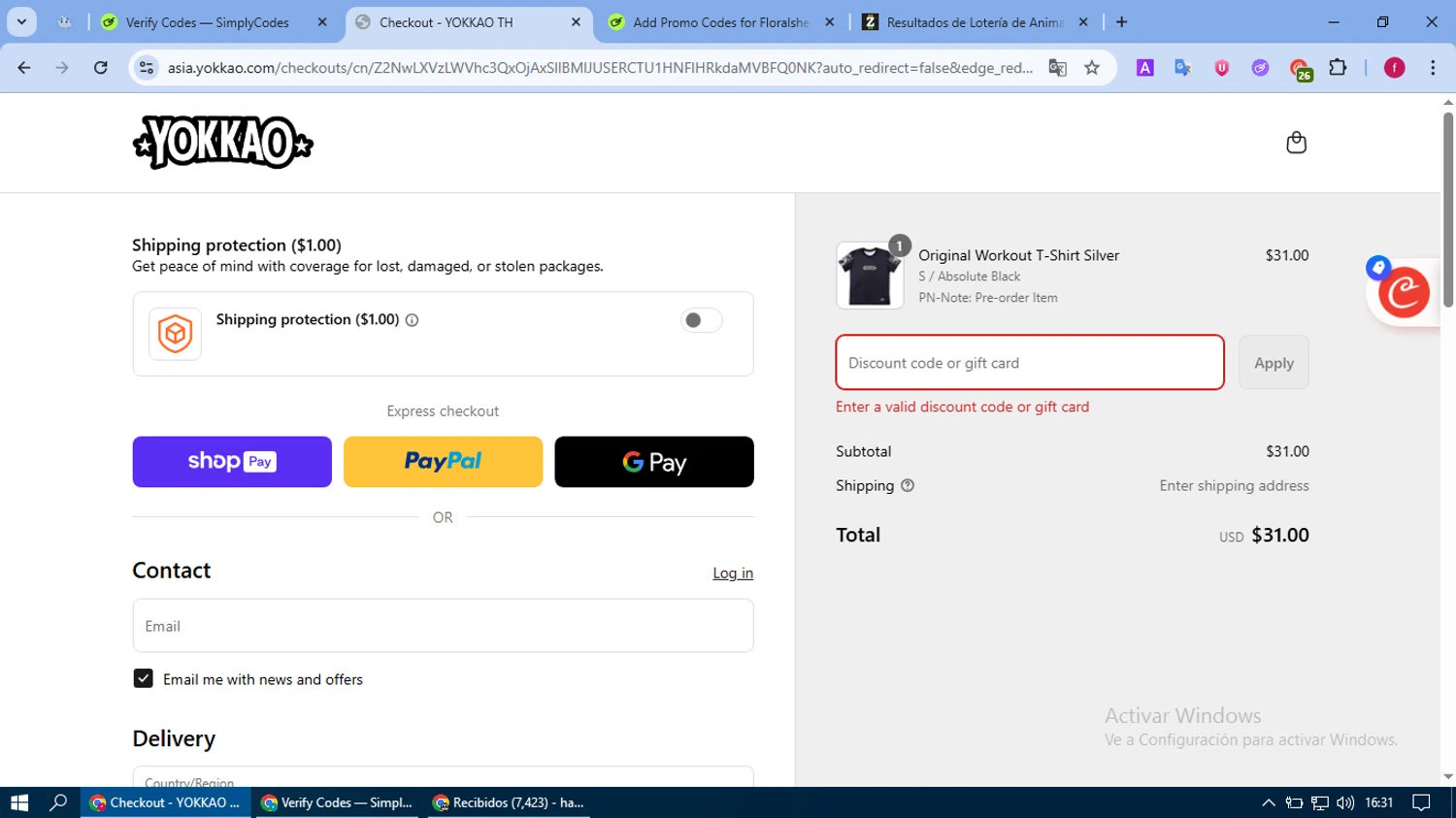
Task: Open the Windows Start menu
Action: [19, 802]
